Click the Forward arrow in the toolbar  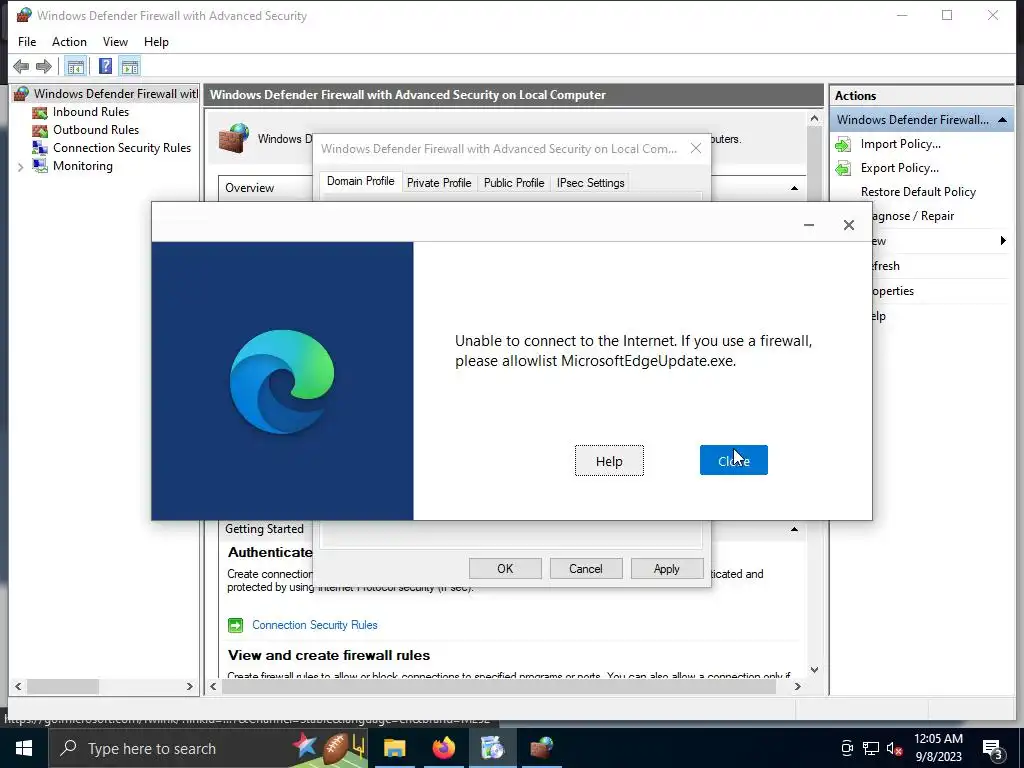click(44, 66)
